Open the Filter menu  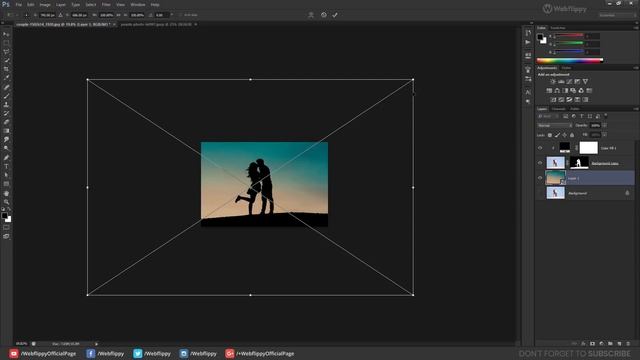point(106,4)
